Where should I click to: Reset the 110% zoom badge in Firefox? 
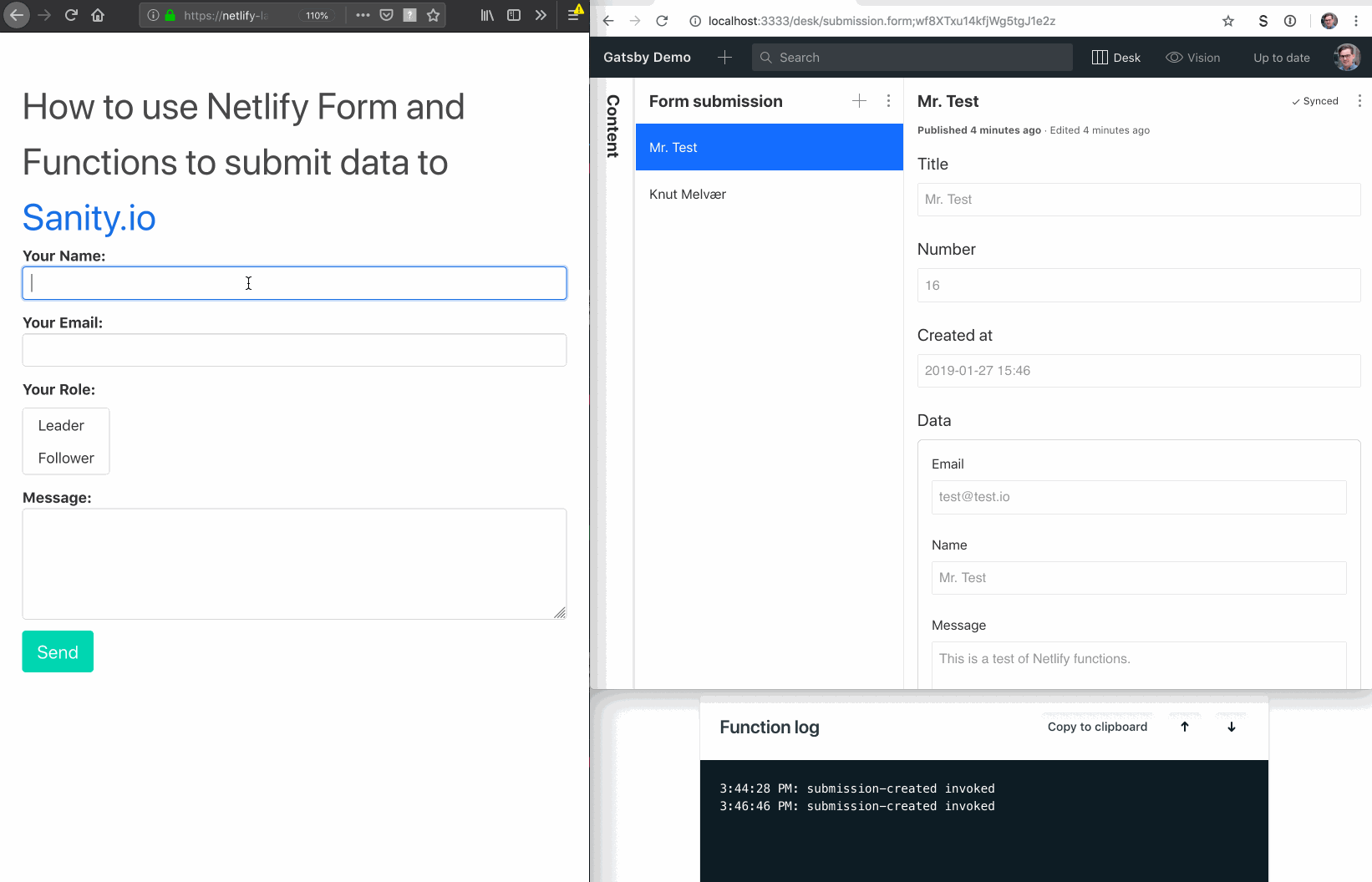point(317,15)
